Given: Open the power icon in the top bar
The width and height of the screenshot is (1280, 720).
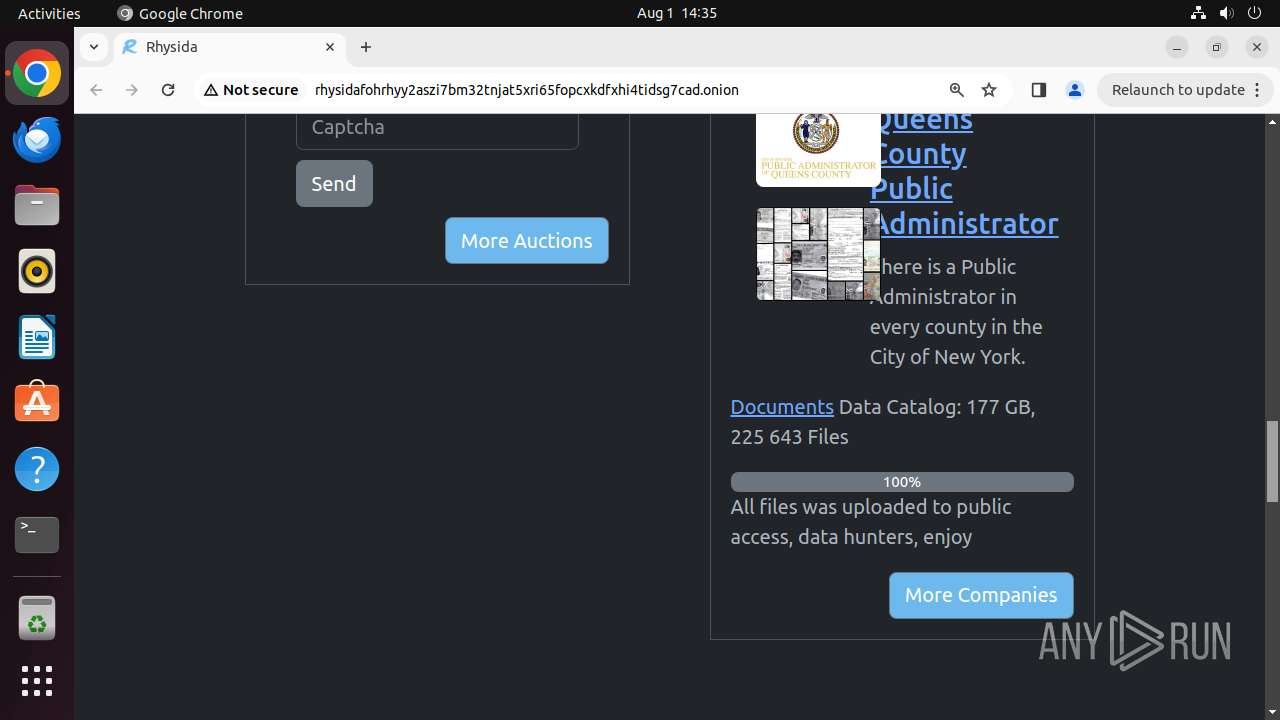Looking at the screenshot, I should [x=1254, y=13].
